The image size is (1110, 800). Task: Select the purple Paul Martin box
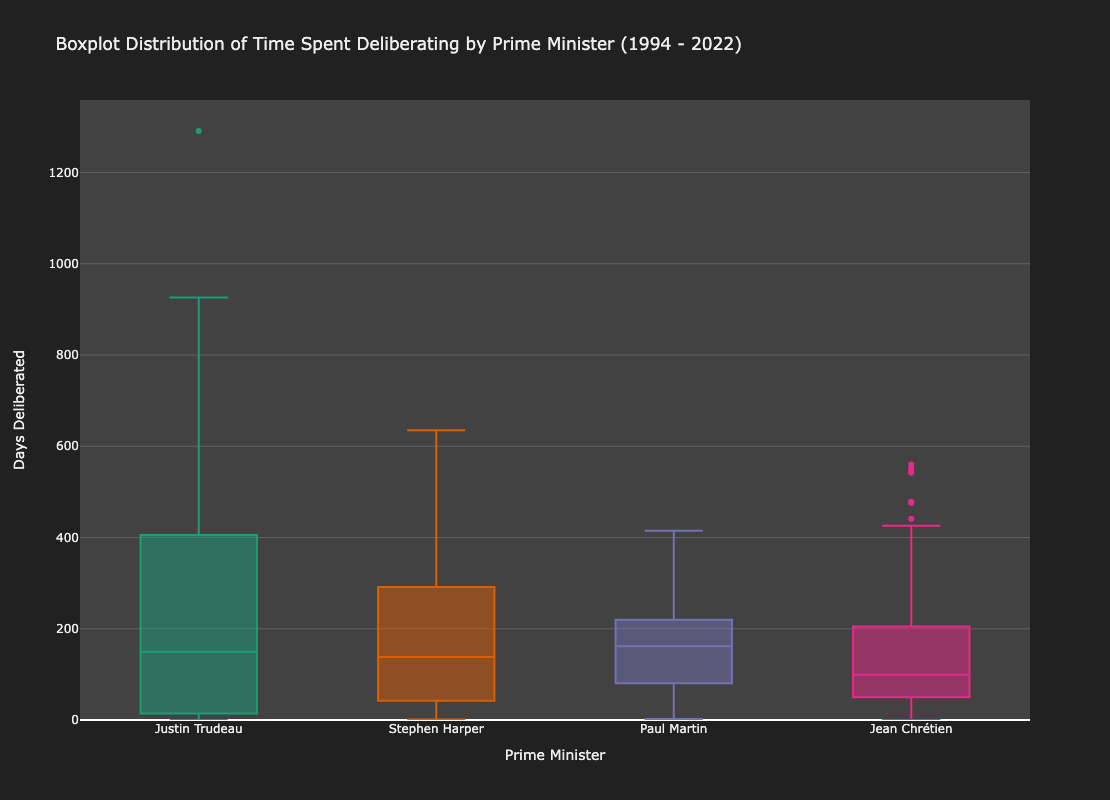(673, 651)
